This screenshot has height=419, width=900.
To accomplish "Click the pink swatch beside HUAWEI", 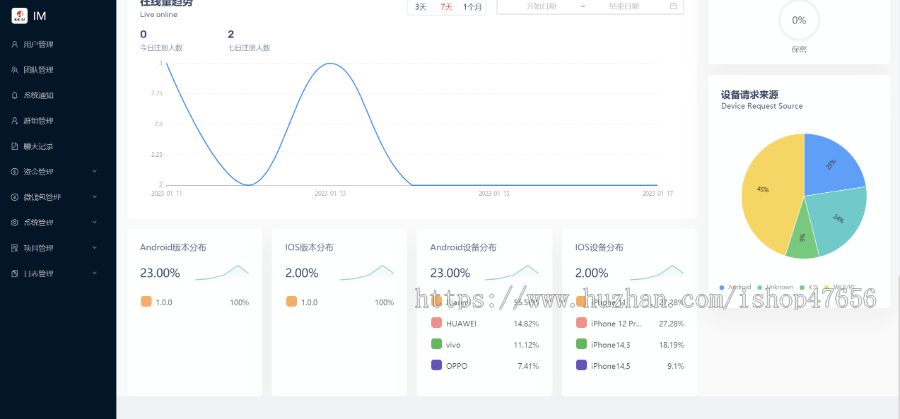I will pos(436,323).
